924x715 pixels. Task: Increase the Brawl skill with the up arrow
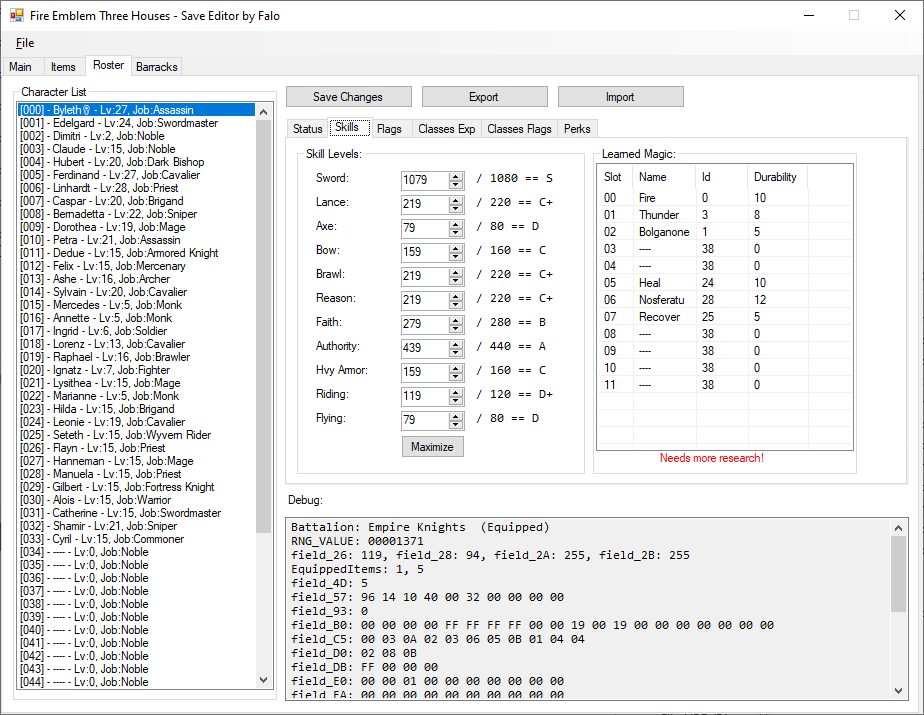coord(456,272)
